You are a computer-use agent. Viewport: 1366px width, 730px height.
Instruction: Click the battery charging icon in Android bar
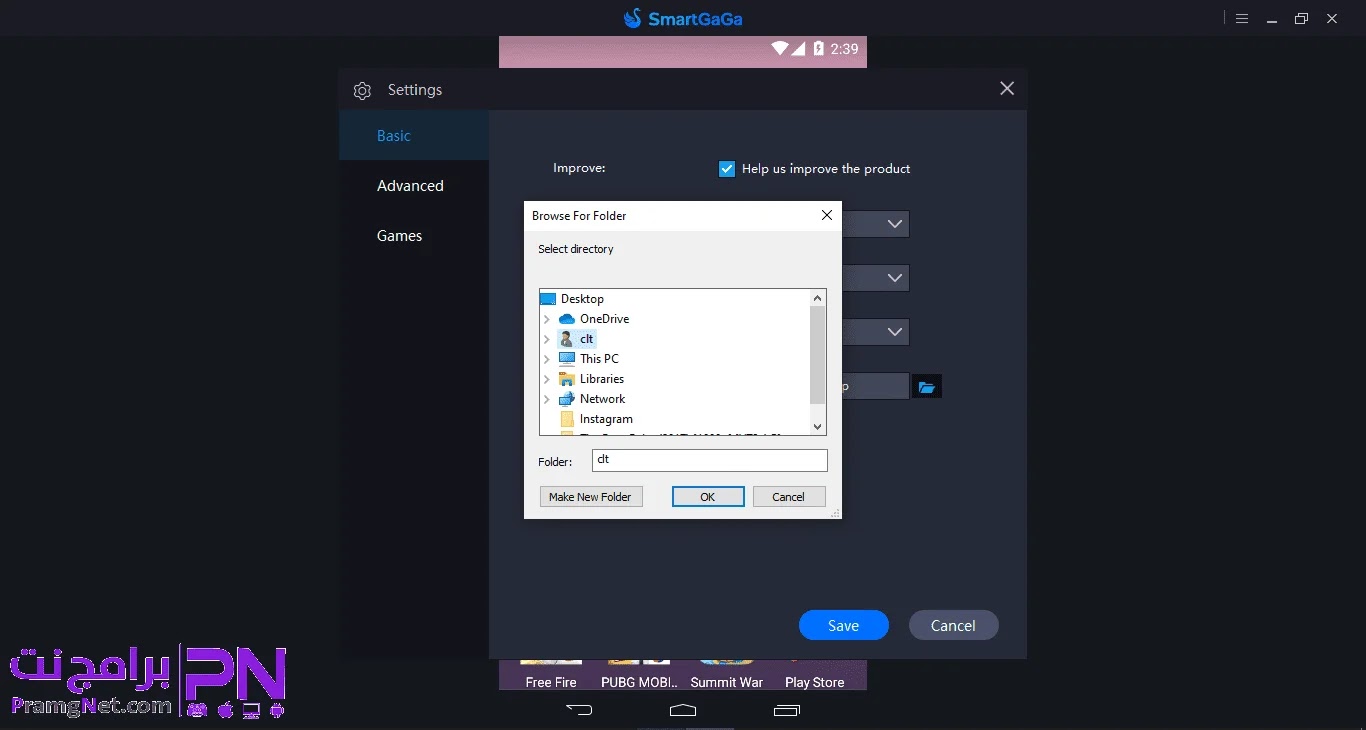pyautogui.click(x=819, y=48)
